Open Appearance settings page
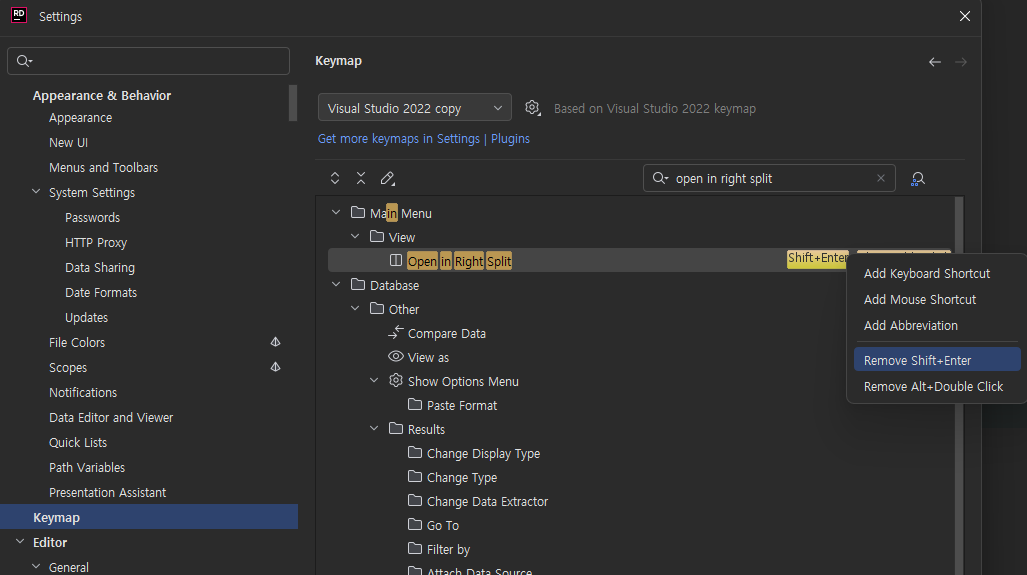Screen dimensions: 1027x575 81,118
